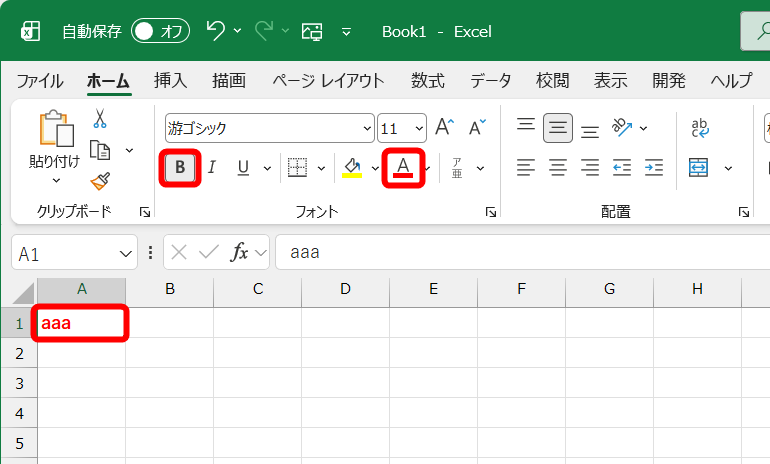The height and width of the screenshot is (464, 770).
Task: Click the Excel app icon in title bar
Action: (x=30, y=31)
